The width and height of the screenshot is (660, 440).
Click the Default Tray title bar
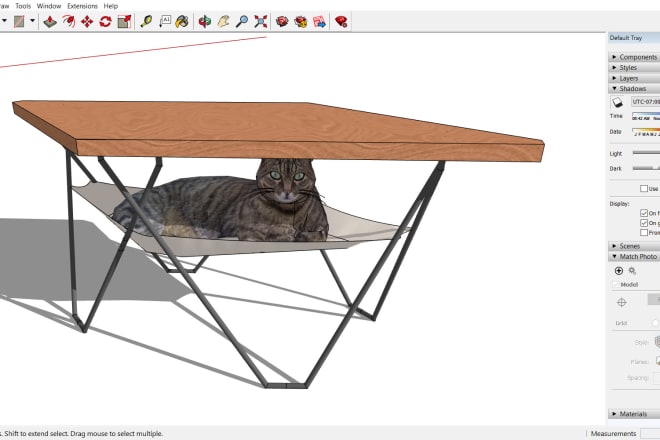[x=634, y=38]
